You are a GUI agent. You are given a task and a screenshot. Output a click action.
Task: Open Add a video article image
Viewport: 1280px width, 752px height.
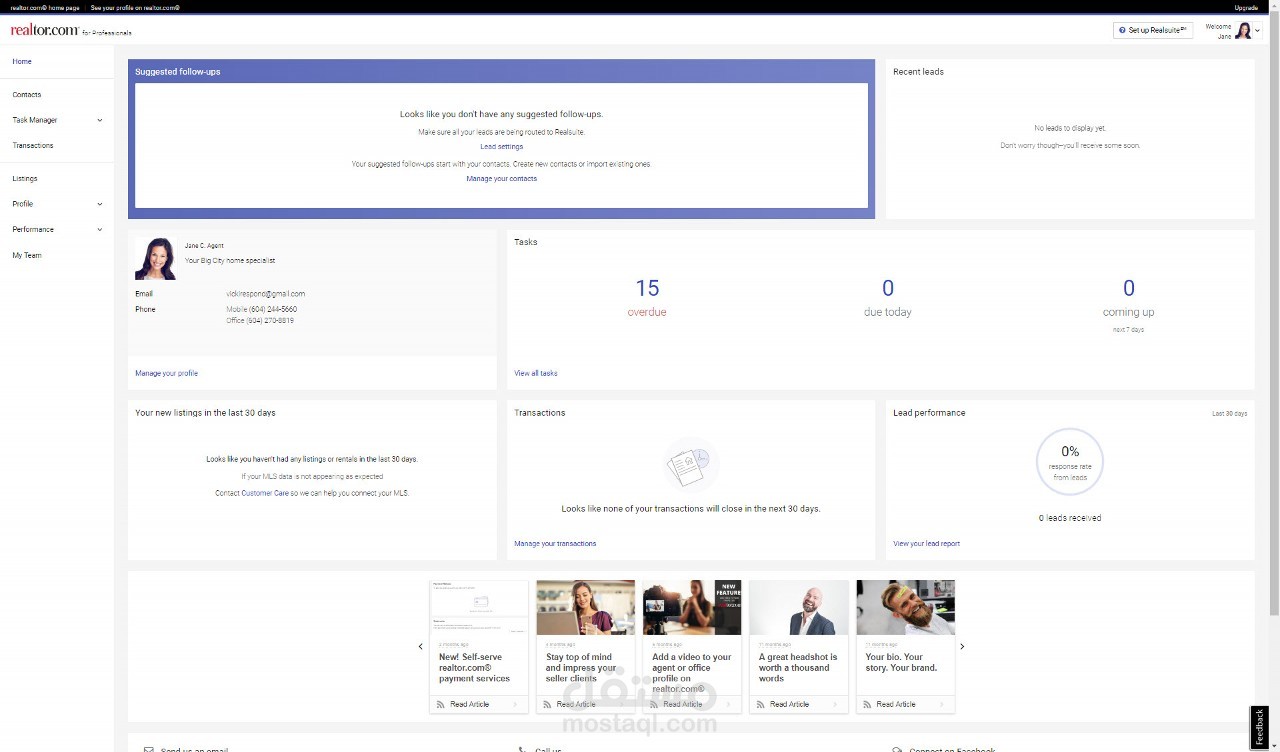[692, 607]
